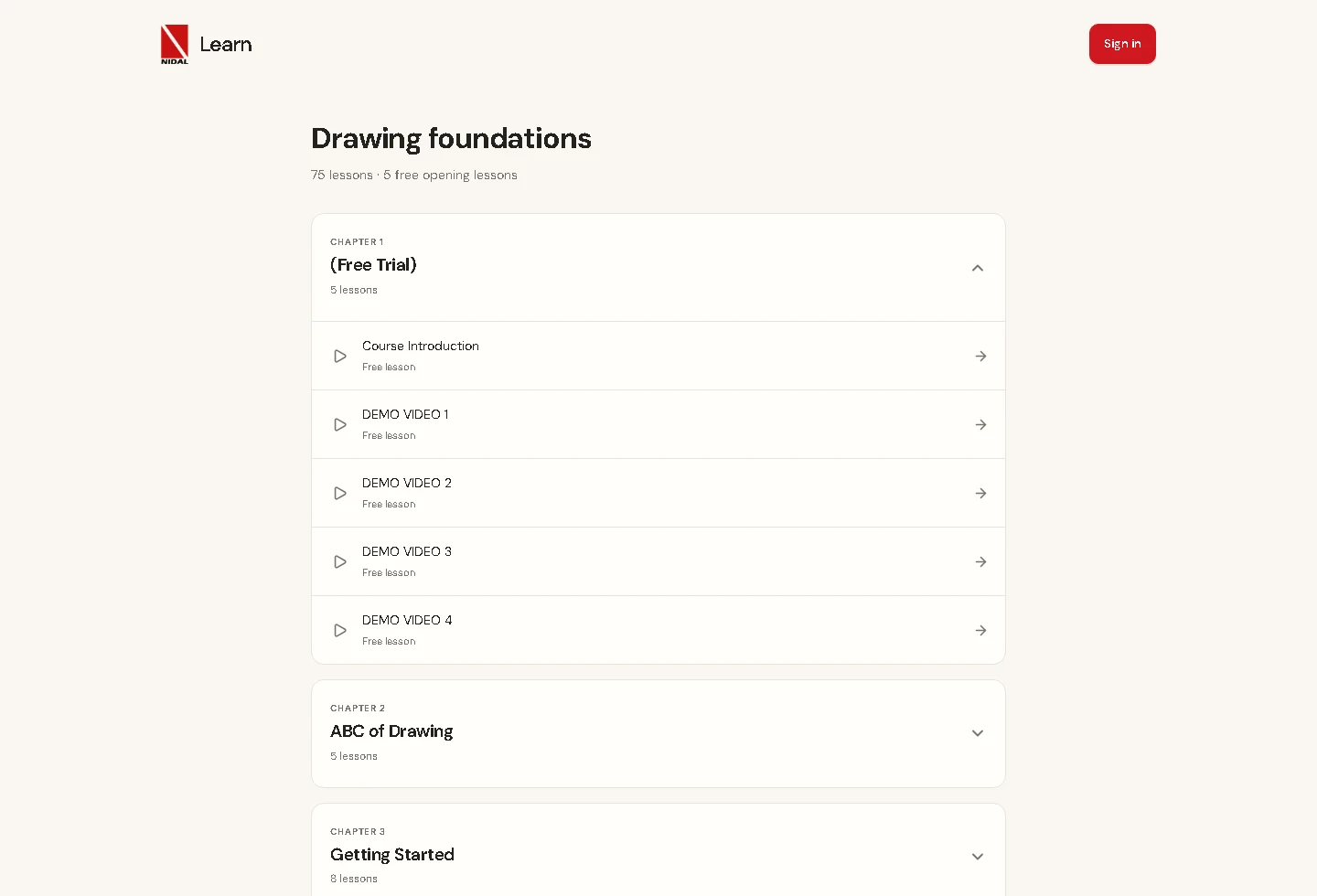Click '5 lessons' under ABC of Drawing
The image size is (1317, 896).
pyautogui.click(x=354, y=756)
